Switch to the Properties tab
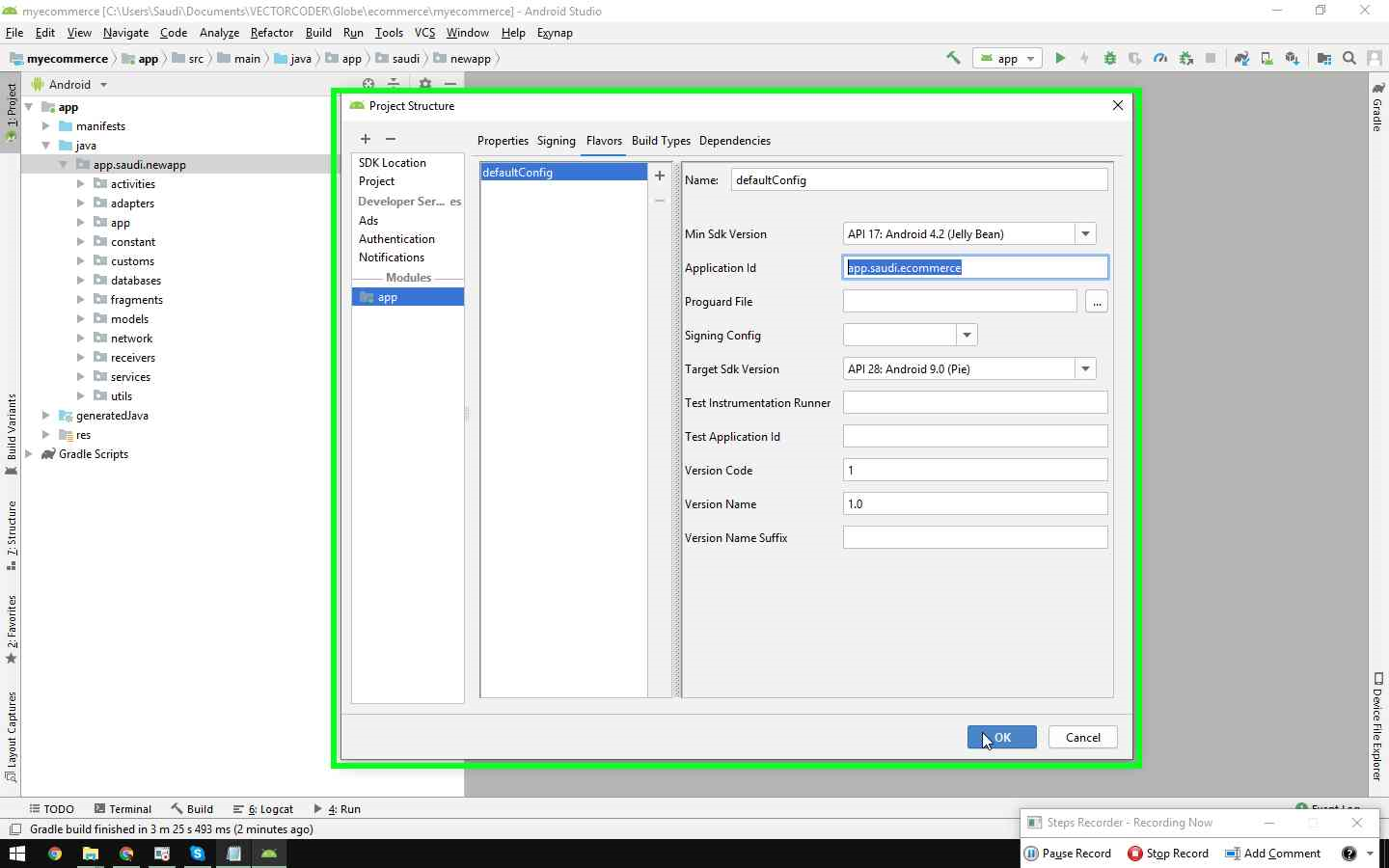 point(503,141)
